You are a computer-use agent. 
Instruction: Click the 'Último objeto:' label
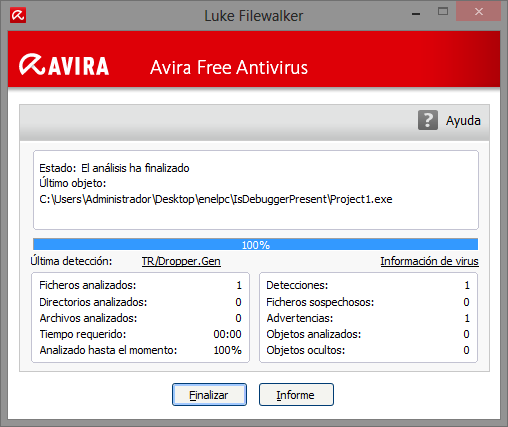[72, 183]
